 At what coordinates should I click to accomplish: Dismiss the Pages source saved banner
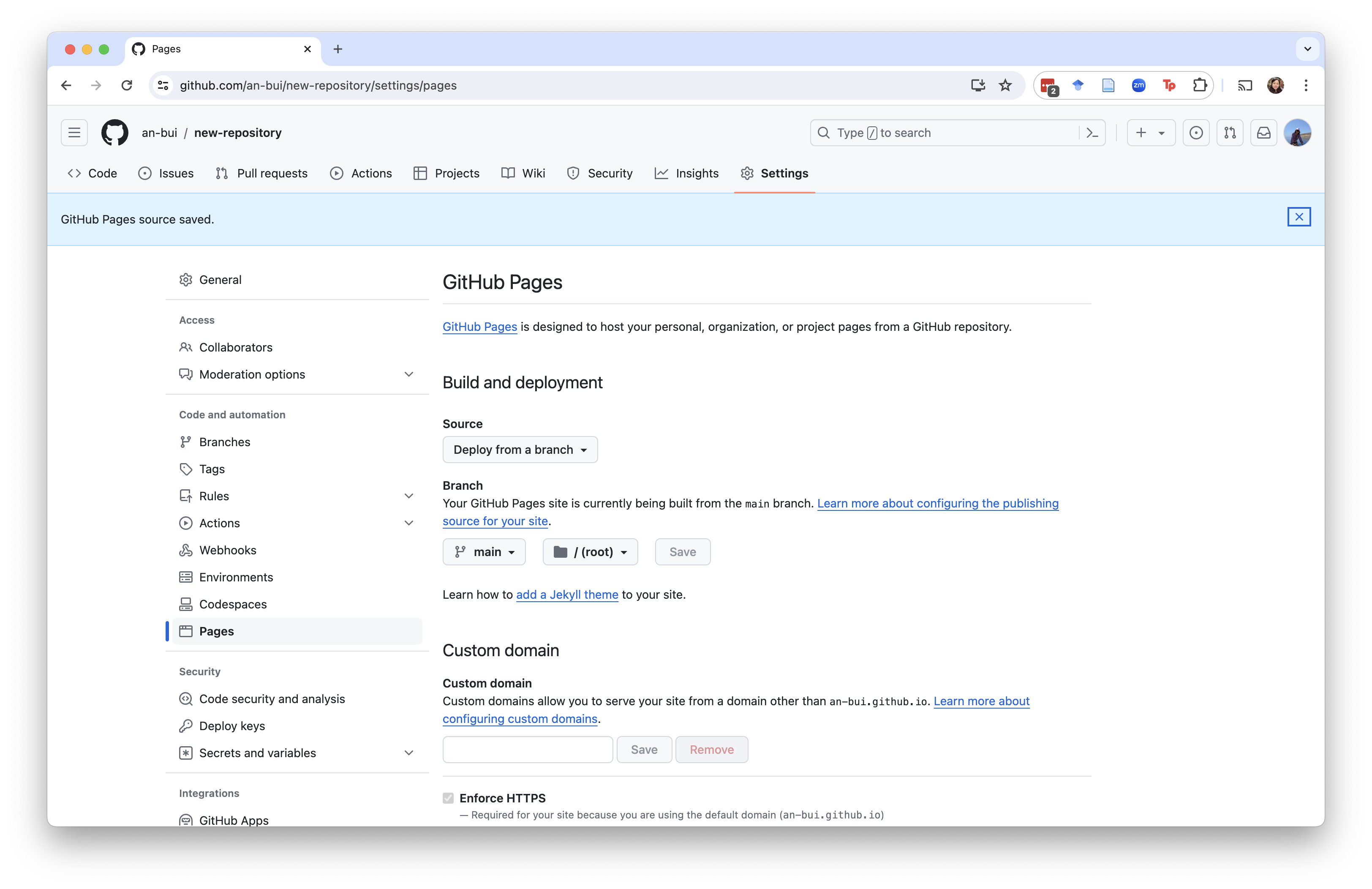tap(1299, 217)
